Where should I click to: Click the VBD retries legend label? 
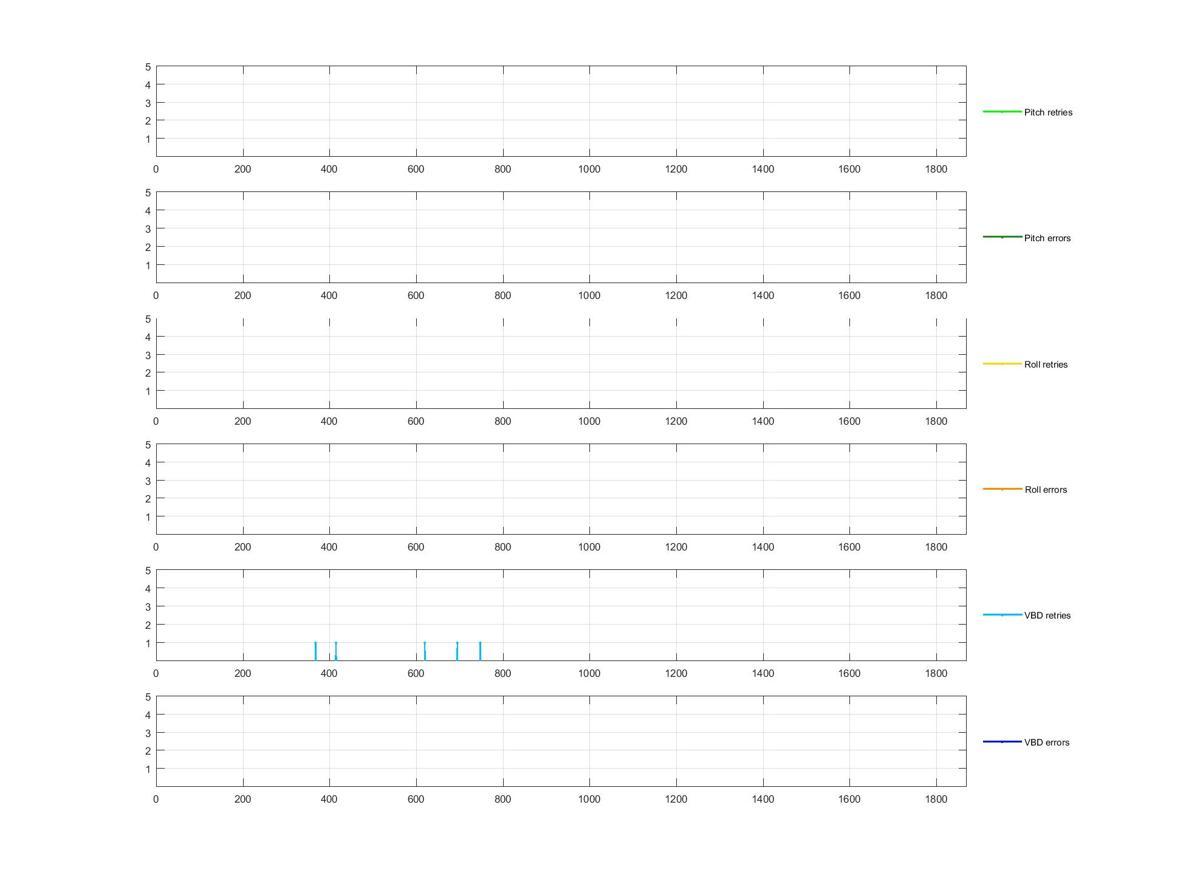tap(1047, 616)
